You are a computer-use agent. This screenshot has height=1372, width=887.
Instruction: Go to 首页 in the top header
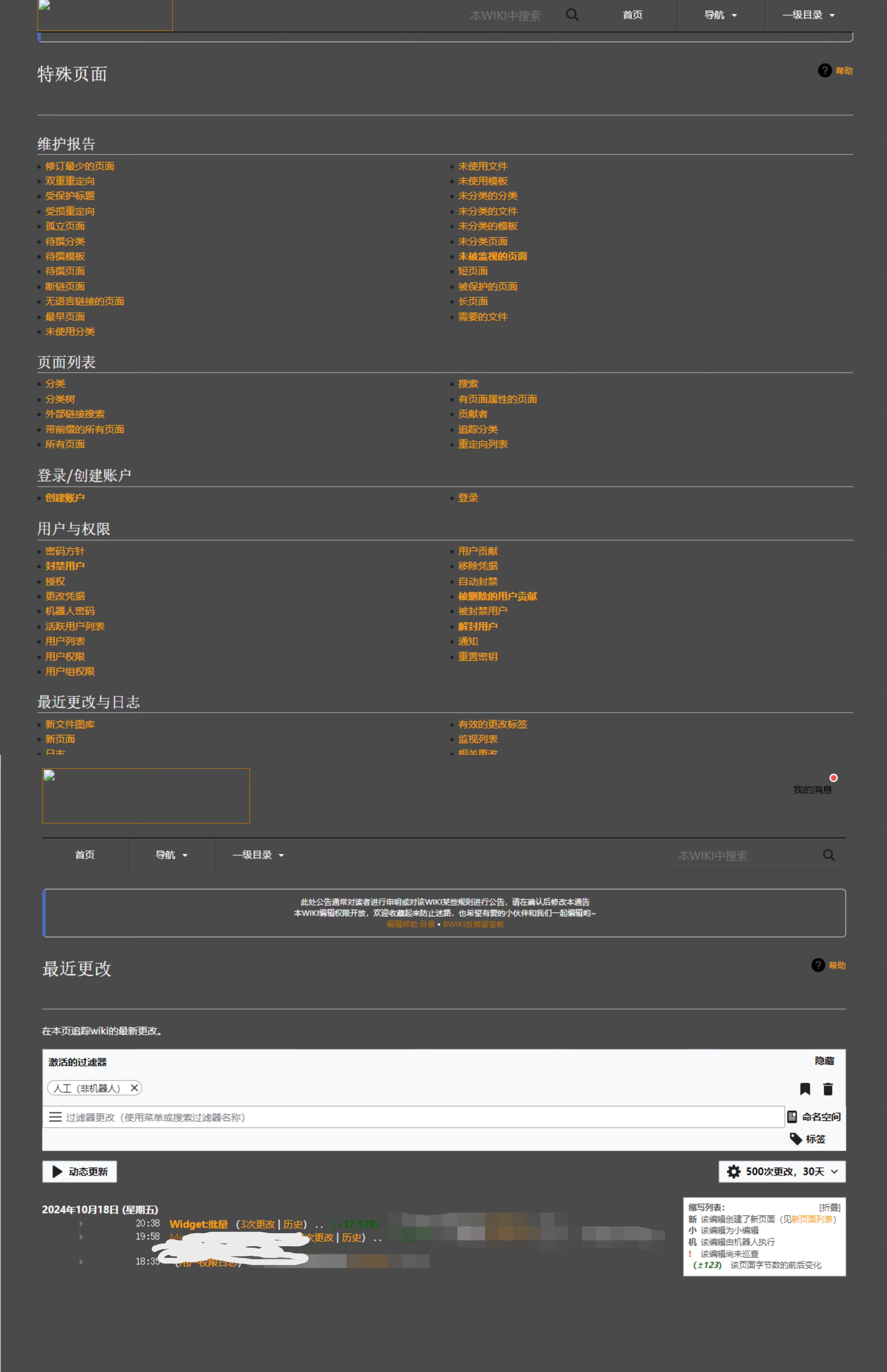(x=632, y=15)
